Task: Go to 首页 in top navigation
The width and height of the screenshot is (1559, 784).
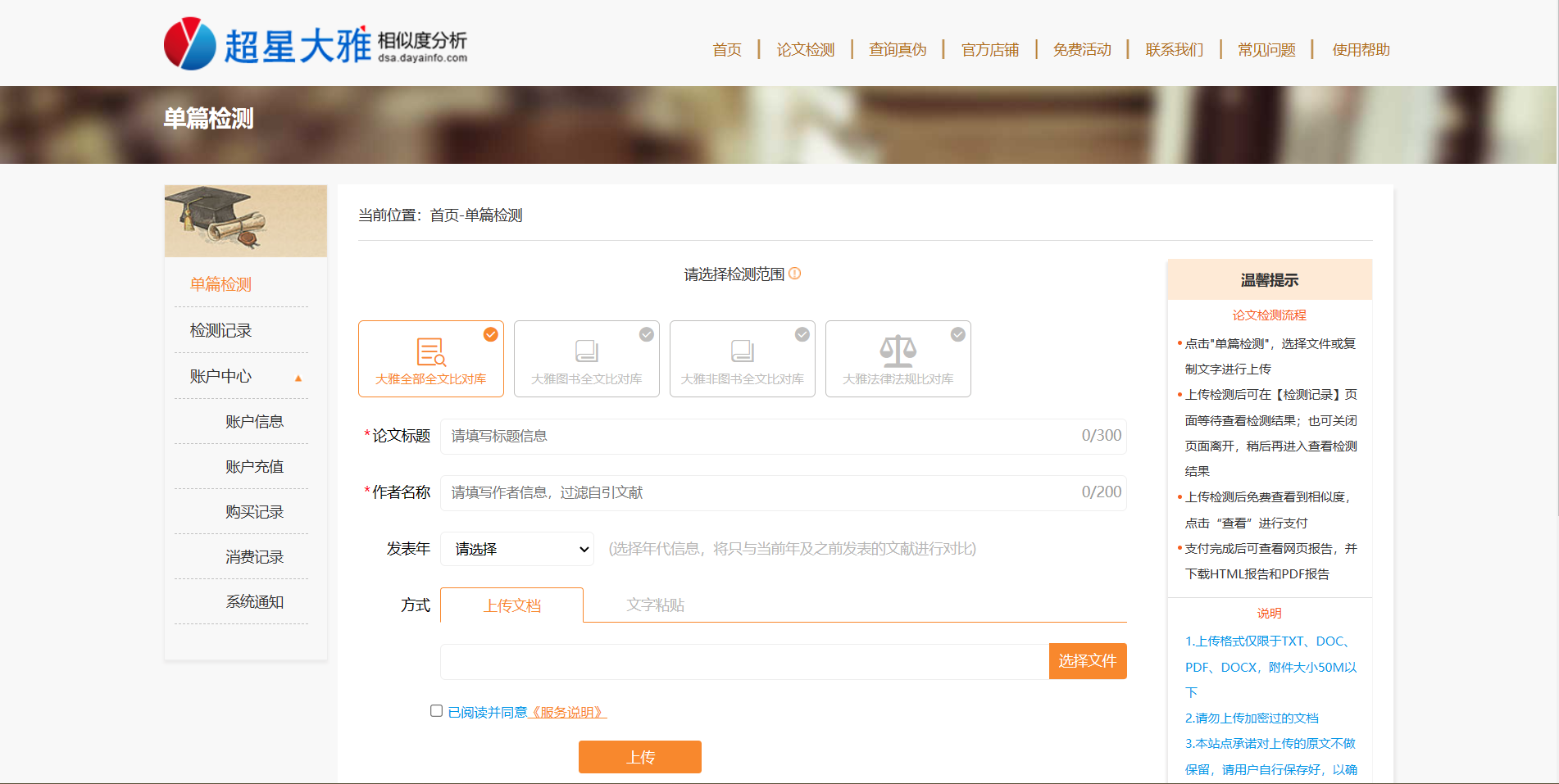Action: tap(727, 50)
